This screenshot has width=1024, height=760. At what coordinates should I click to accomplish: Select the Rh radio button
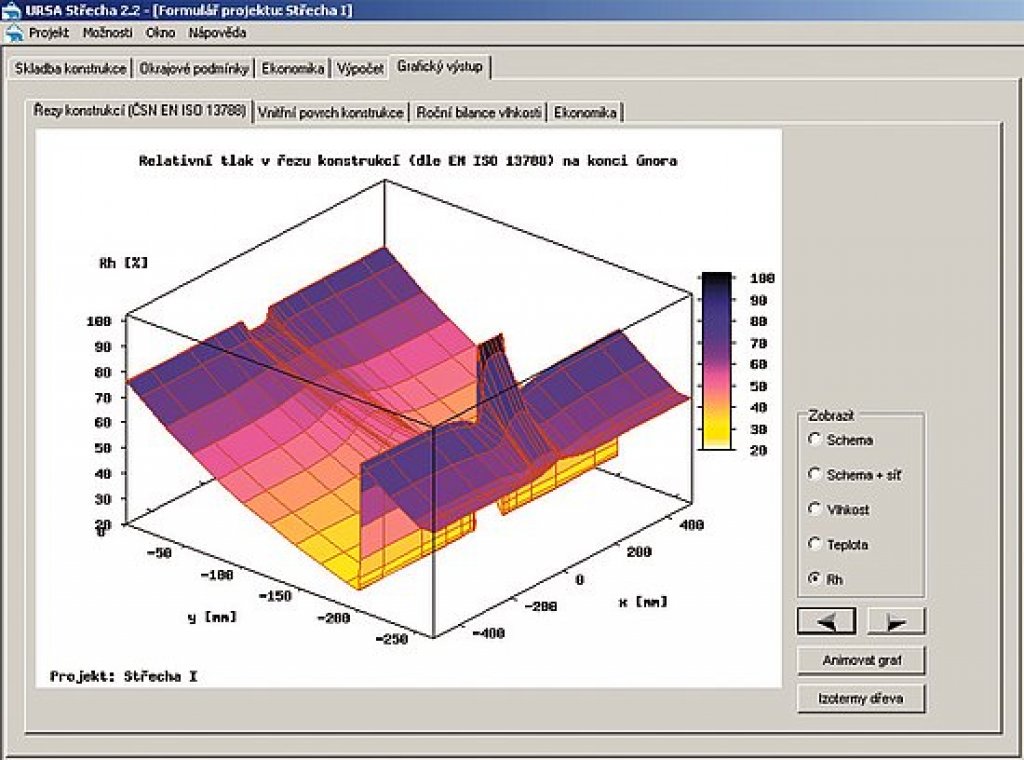[x=816, y=579]
